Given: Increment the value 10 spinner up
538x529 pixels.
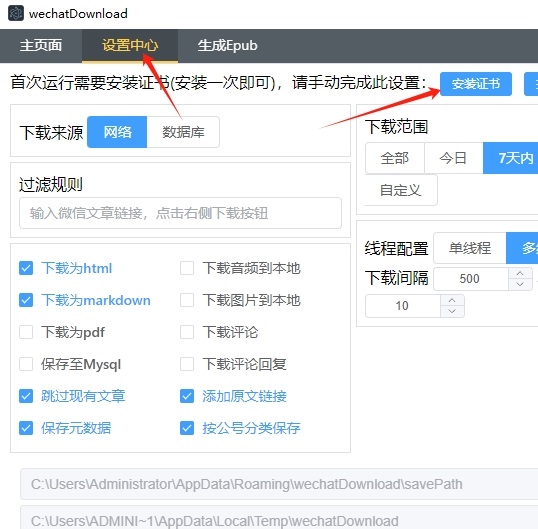Looking at the screenshot, I should click(x=452, y=300).
